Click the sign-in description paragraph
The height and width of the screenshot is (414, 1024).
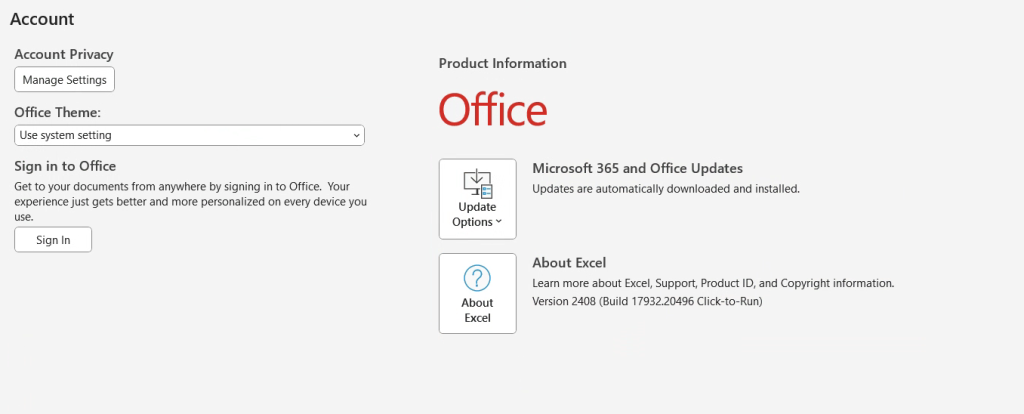click(x=190, y=201)
